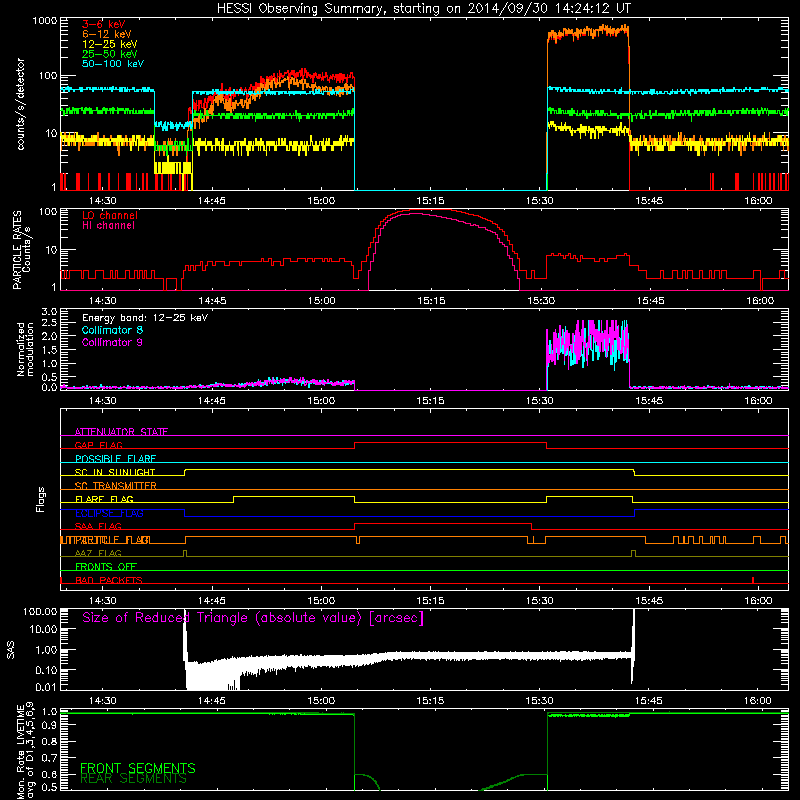Click the SAA FLAG label
Screen dimensions: 800x800
coord(98,526)
